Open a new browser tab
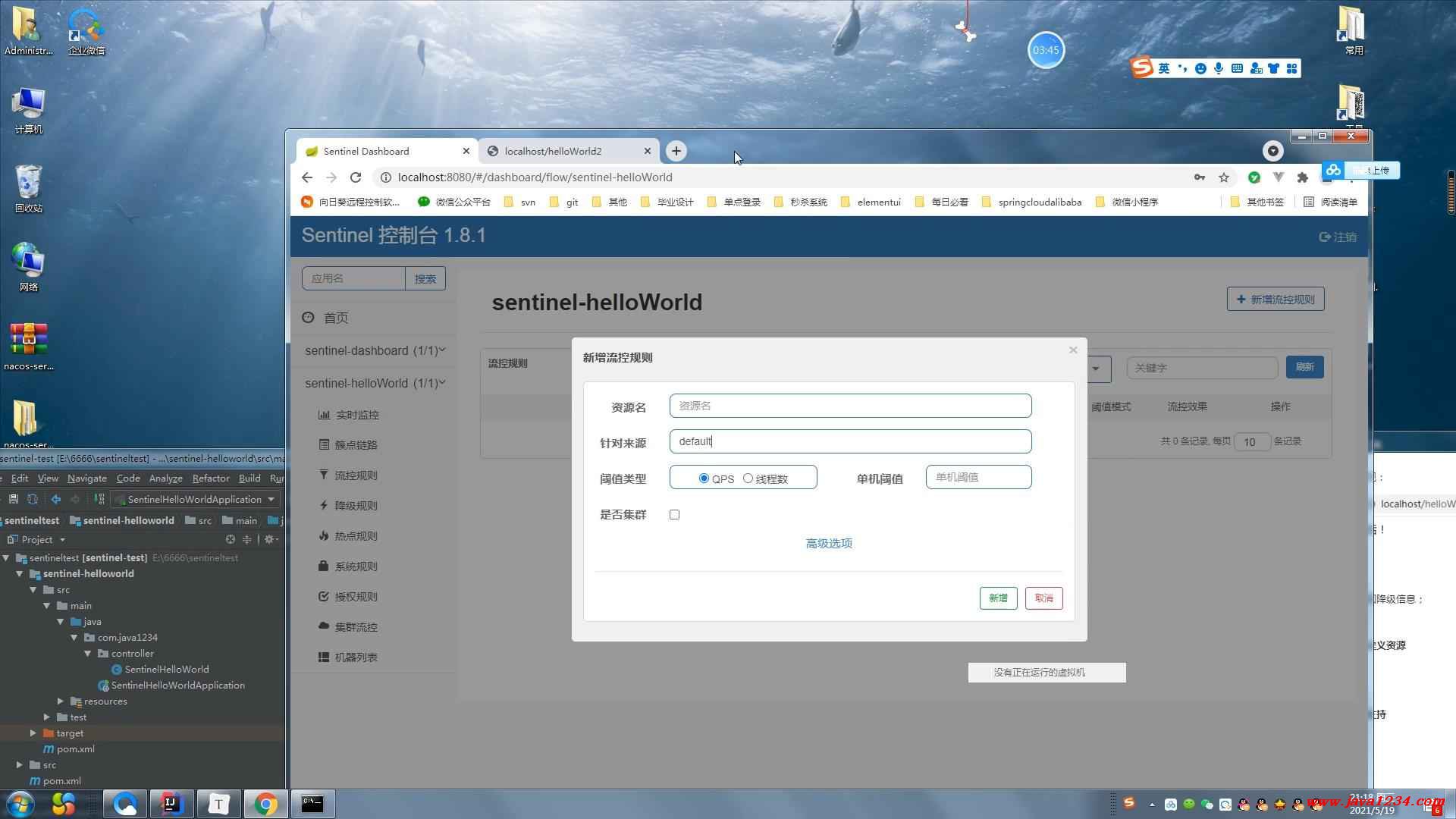Viewport: 1456px width, 819px height. [676, 151]
